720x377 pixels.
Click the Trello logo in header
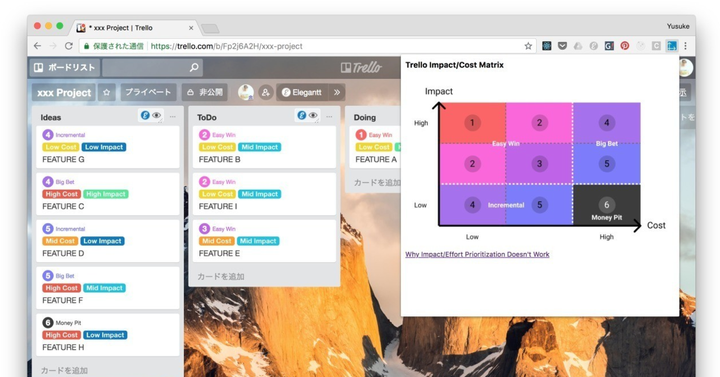[x=361, y=68]
